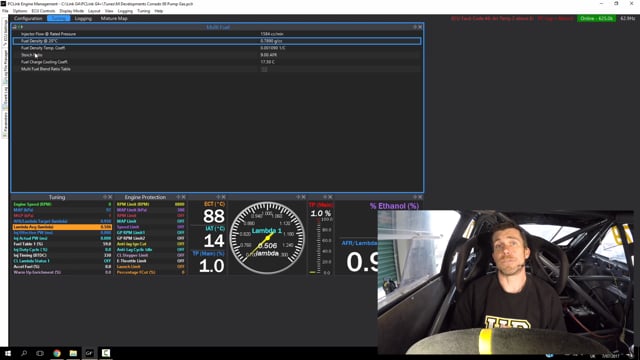Viewport: 640px width, 360px height.
Task: Open the Display Mode menu
Action: click(x=71, y=11)
